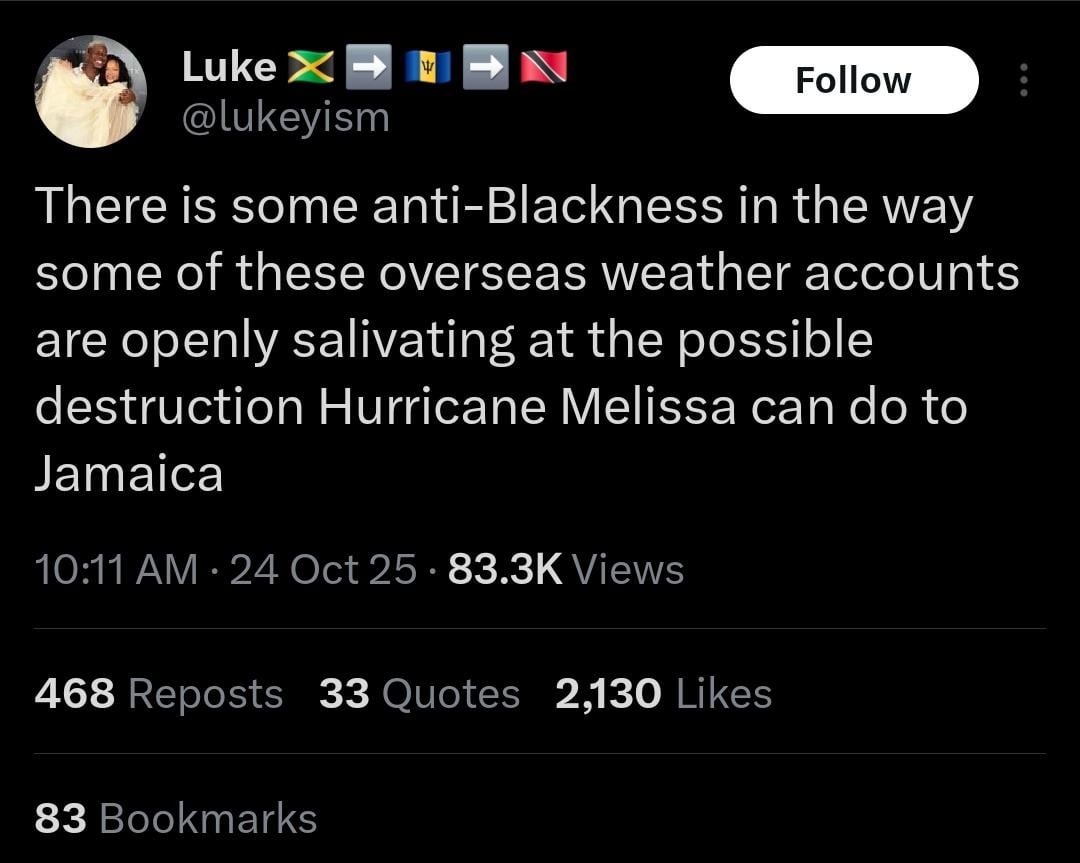This screenshot has height=863, width=1080.
Task: Show the 2,130 Likes list
Action: 663,693
